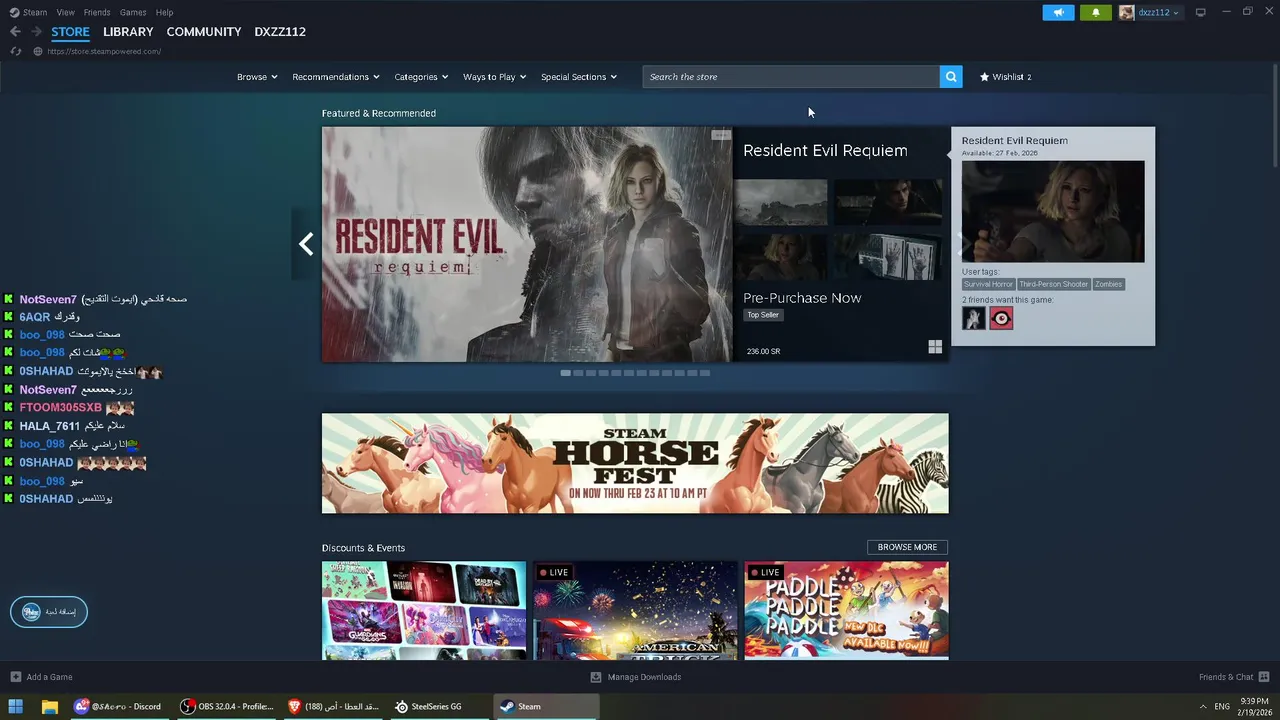1280x720 pixels.
Task: Click the Zombies tag
Action: point(1108,284)
